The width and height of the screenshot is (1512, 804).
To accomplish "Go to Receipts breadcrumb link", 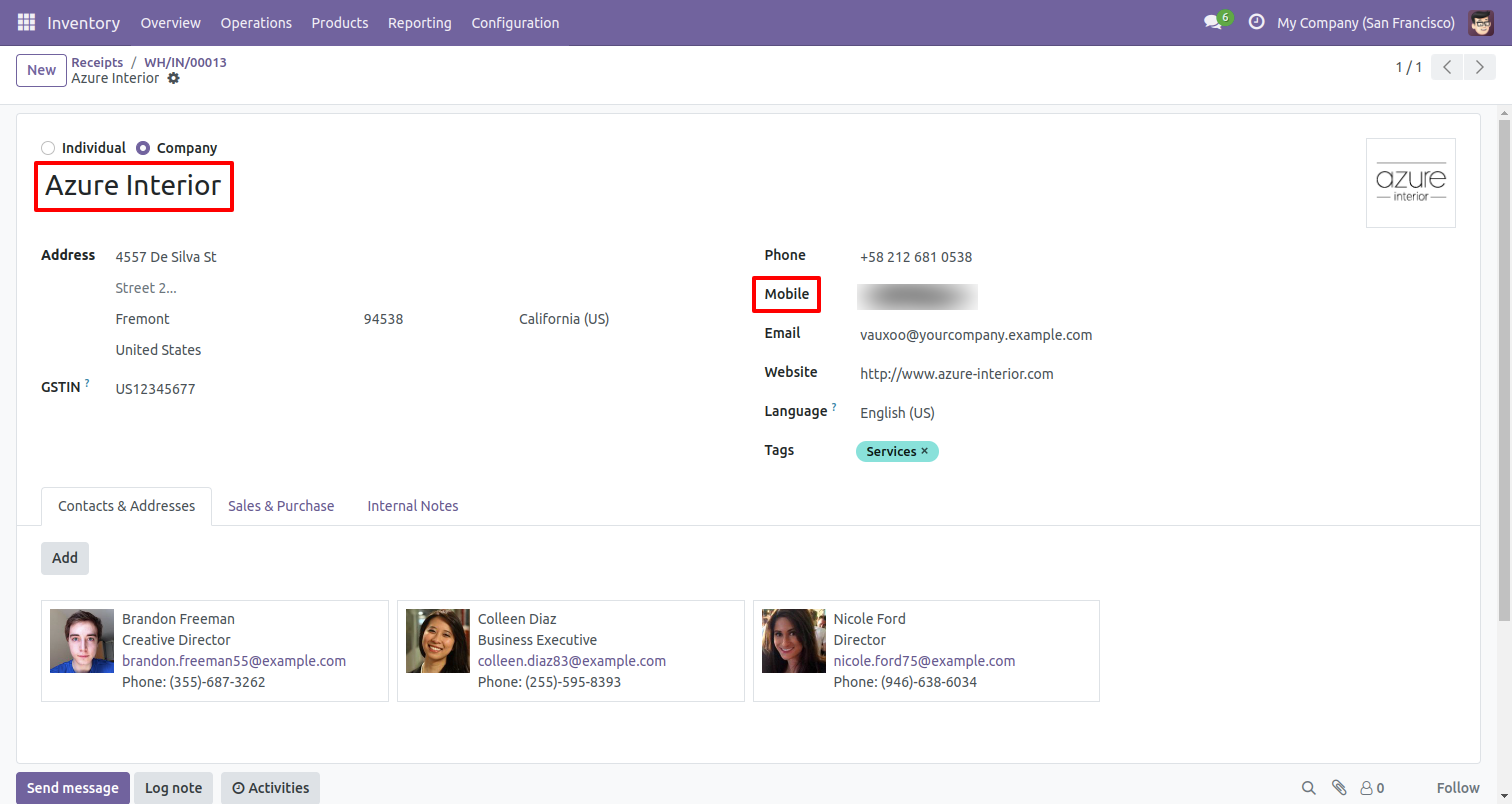I will click(97, 62).
